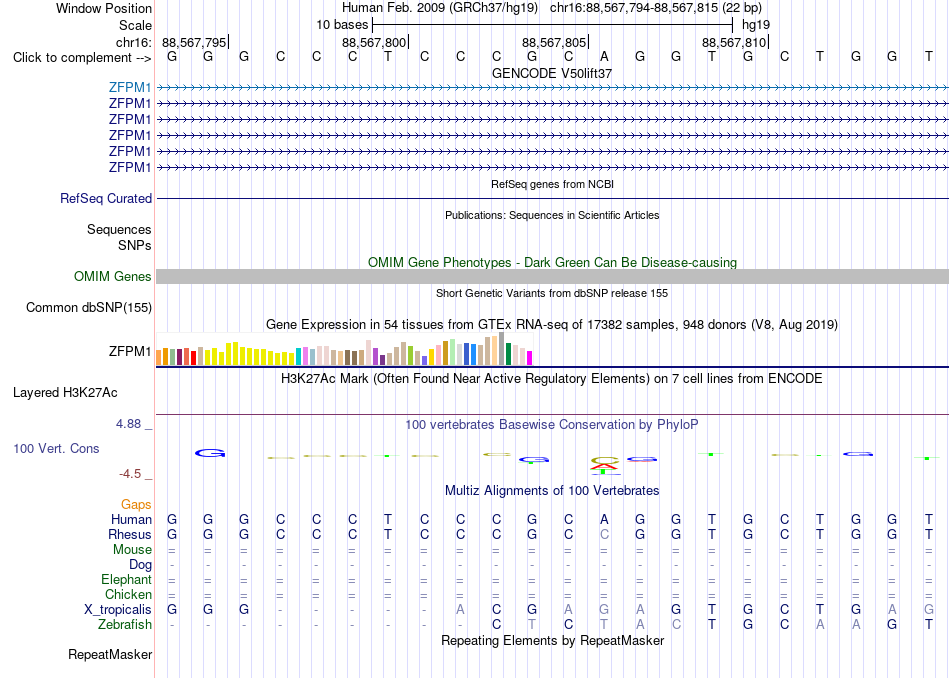The width and height of the screenshot is (950, 678).
Task: Click the light-blue ZFPM1 transcript label
Action: 130,88
